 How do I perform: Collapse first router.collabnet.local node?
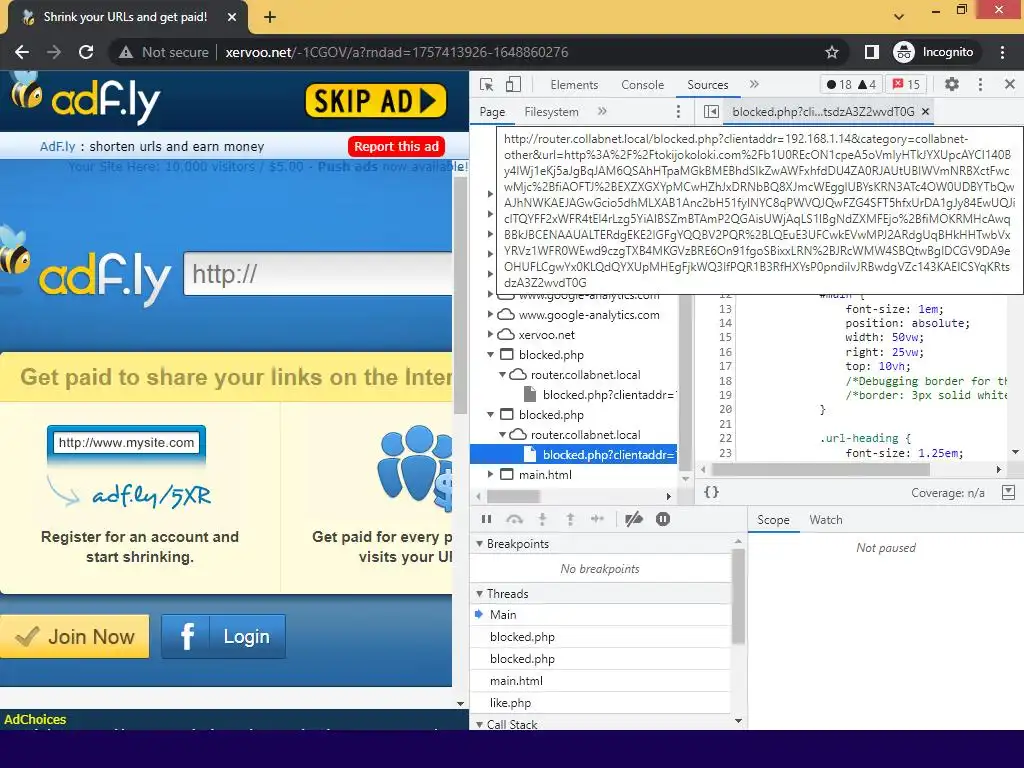tap(502, 375)
